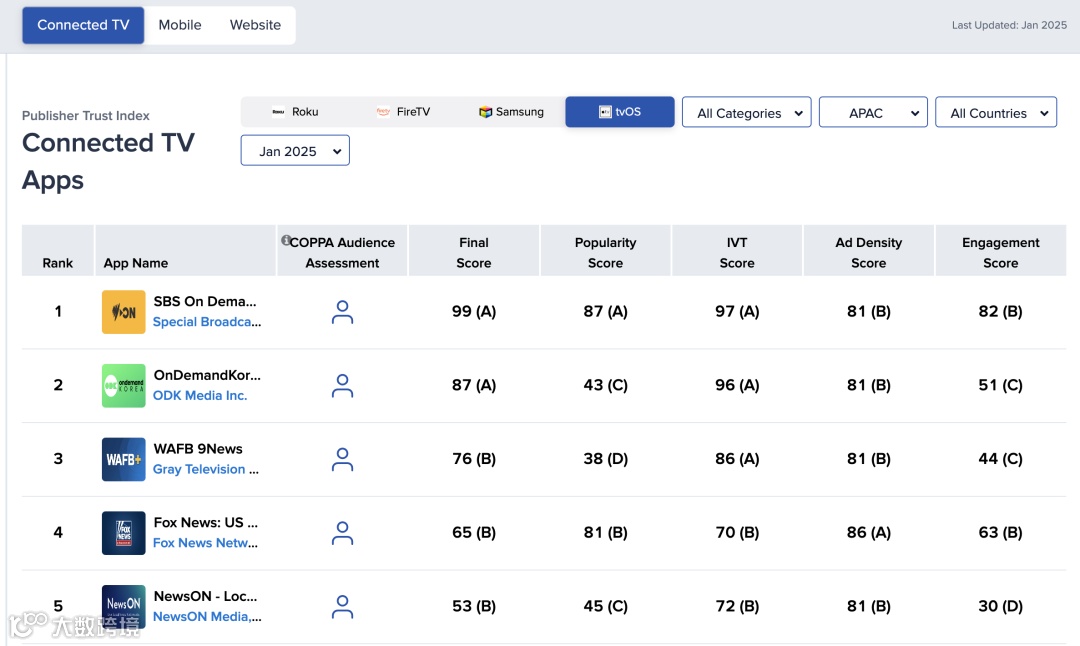The image size is (1080, 646).
Task: Expand the Jan 2025 date selector
Action: pos(295,151)
